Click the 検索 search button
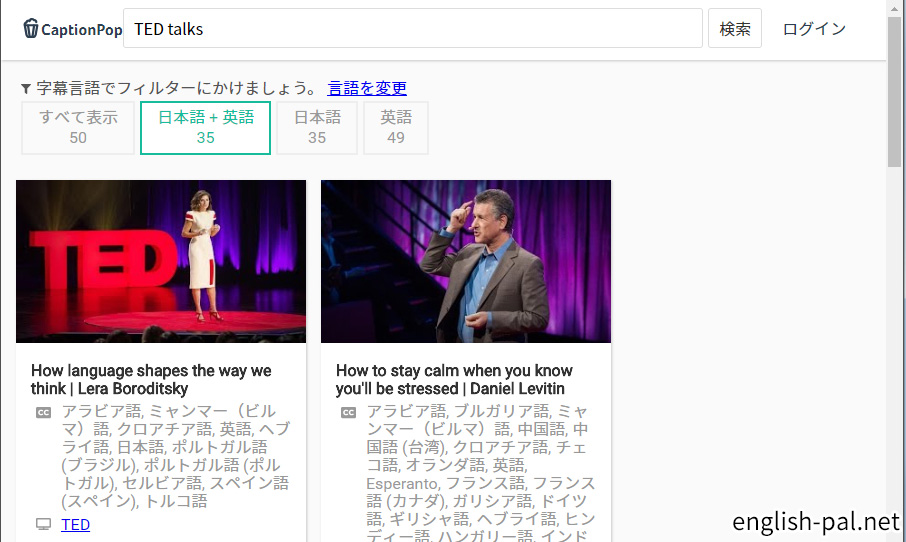Image resolution: width=906 pixels, height=542 pixels. (x=734, y=28)
